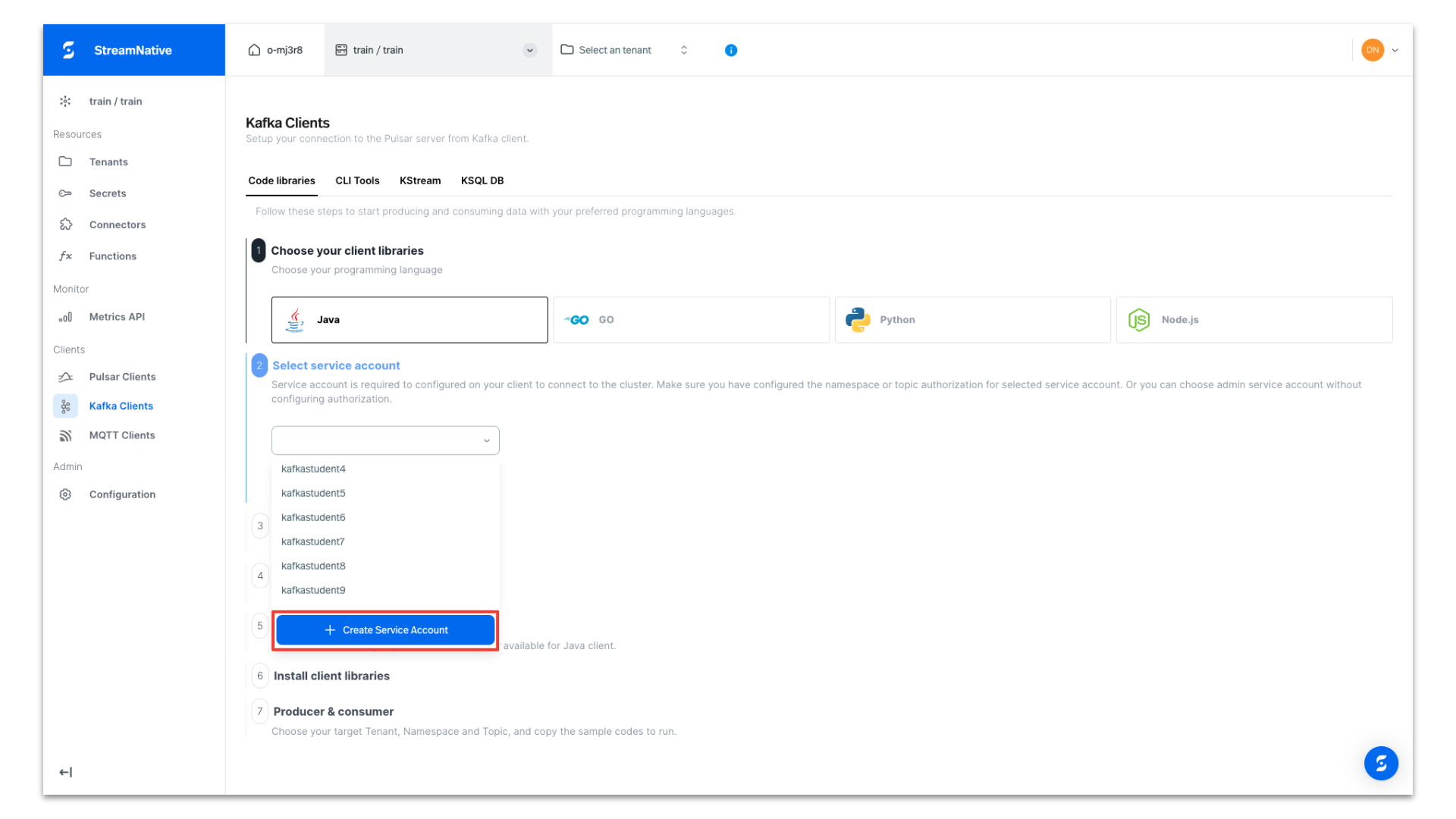Click the info tooltip icon in header
1456x819 pixels.
[x=730, y=50]
